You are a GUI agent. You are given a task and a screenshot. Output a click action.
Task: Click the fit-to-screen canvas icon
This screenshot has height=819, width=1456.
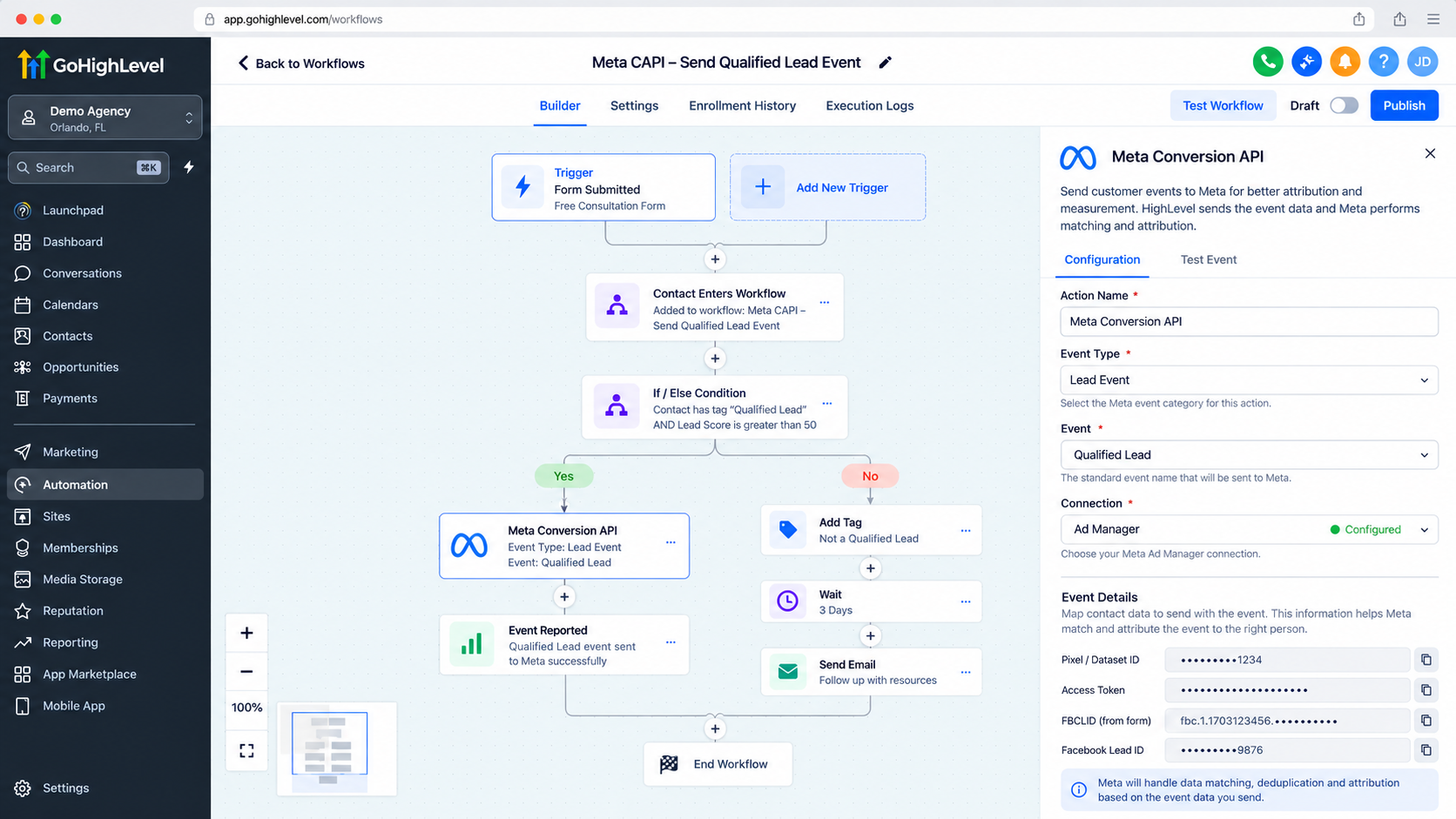point(246,750)
